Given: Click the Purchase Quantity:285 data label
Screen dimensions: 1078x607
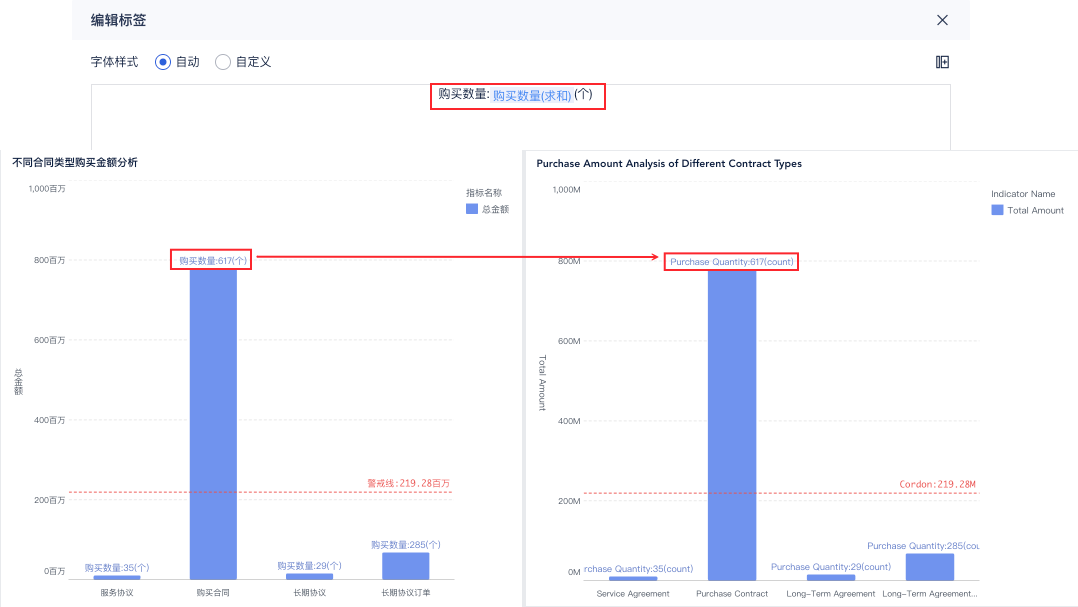Looking at the screenshot, I should (x=922, y=546).
